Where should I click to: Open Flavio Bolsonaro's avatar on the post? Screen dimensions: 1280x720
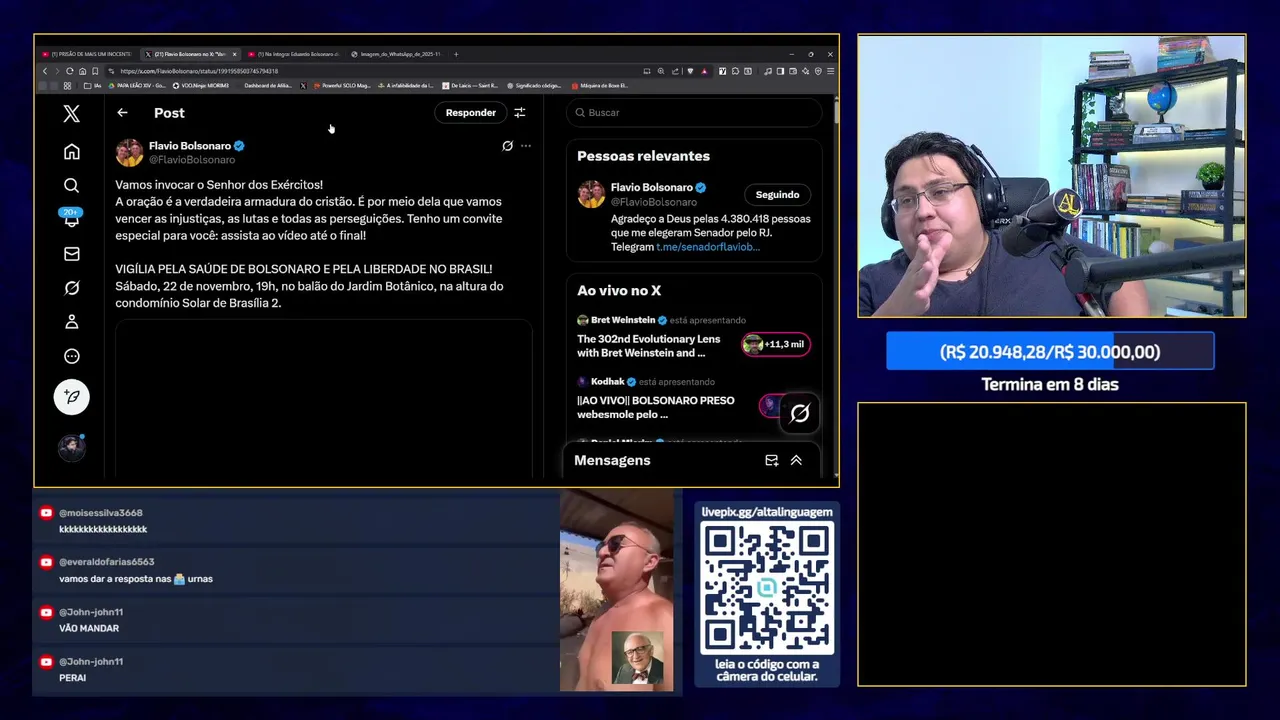[x=129, y=152]
